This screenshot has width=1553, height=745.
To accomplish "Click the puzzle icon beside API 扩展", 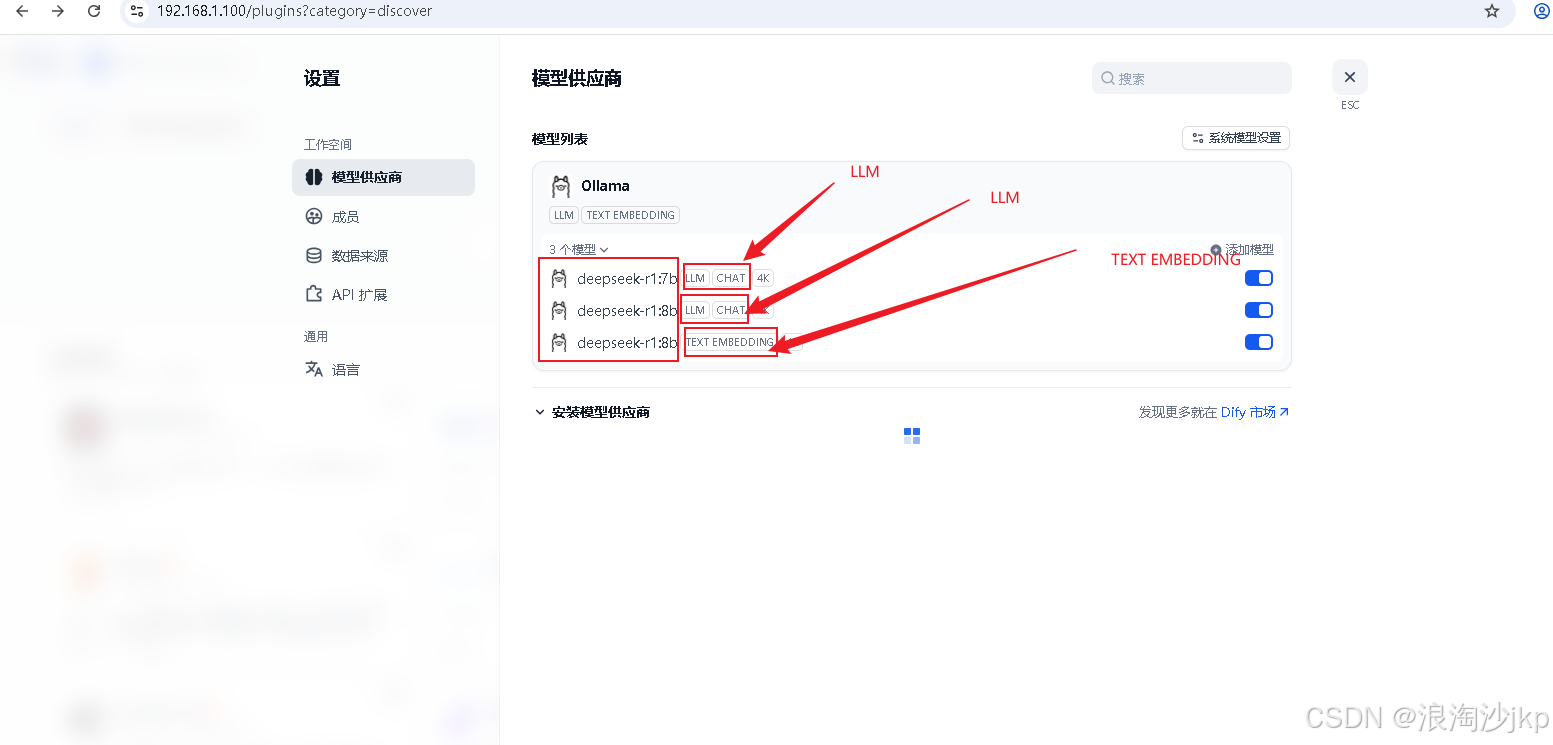I will (314, 295).
